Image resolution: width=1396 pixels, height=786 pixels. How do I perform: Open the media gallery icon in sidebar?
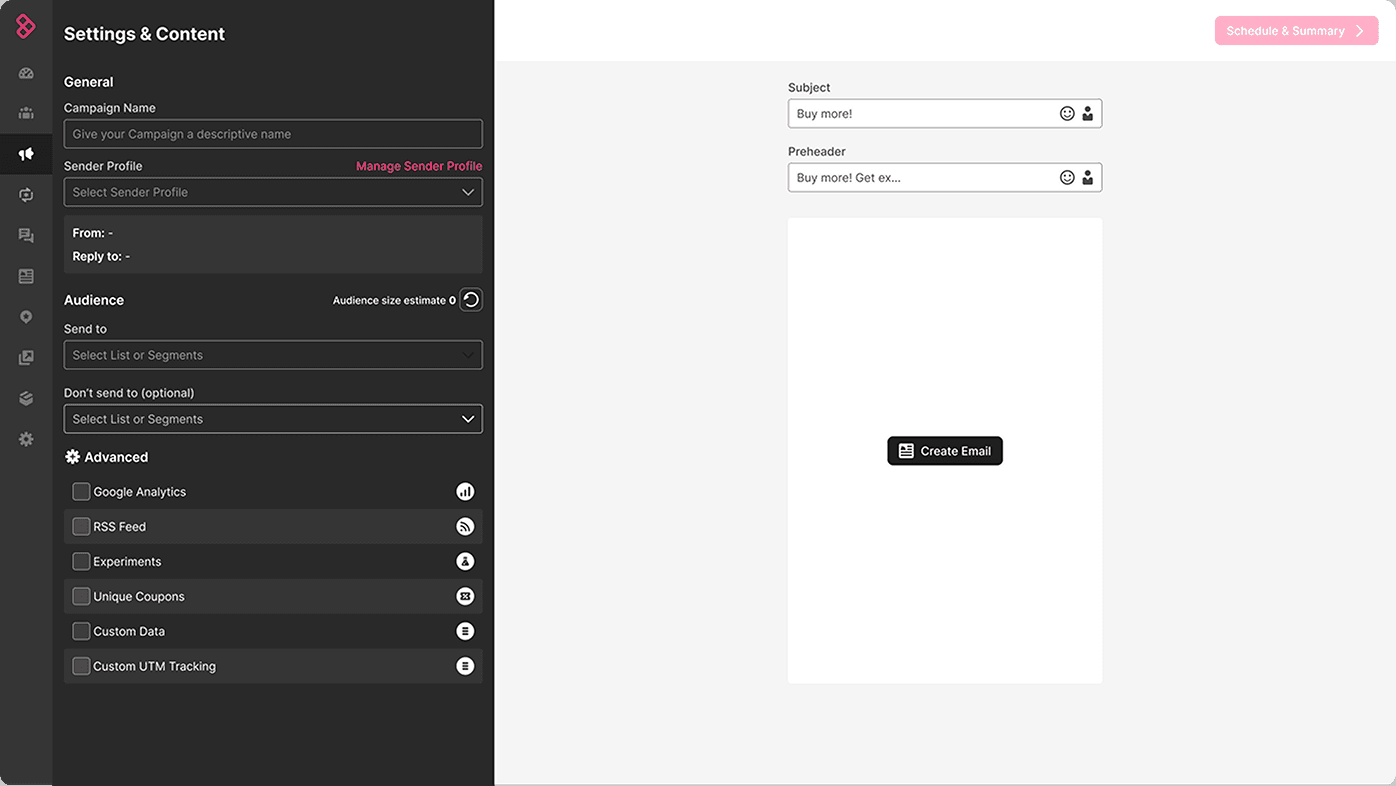tap(26, 358)
